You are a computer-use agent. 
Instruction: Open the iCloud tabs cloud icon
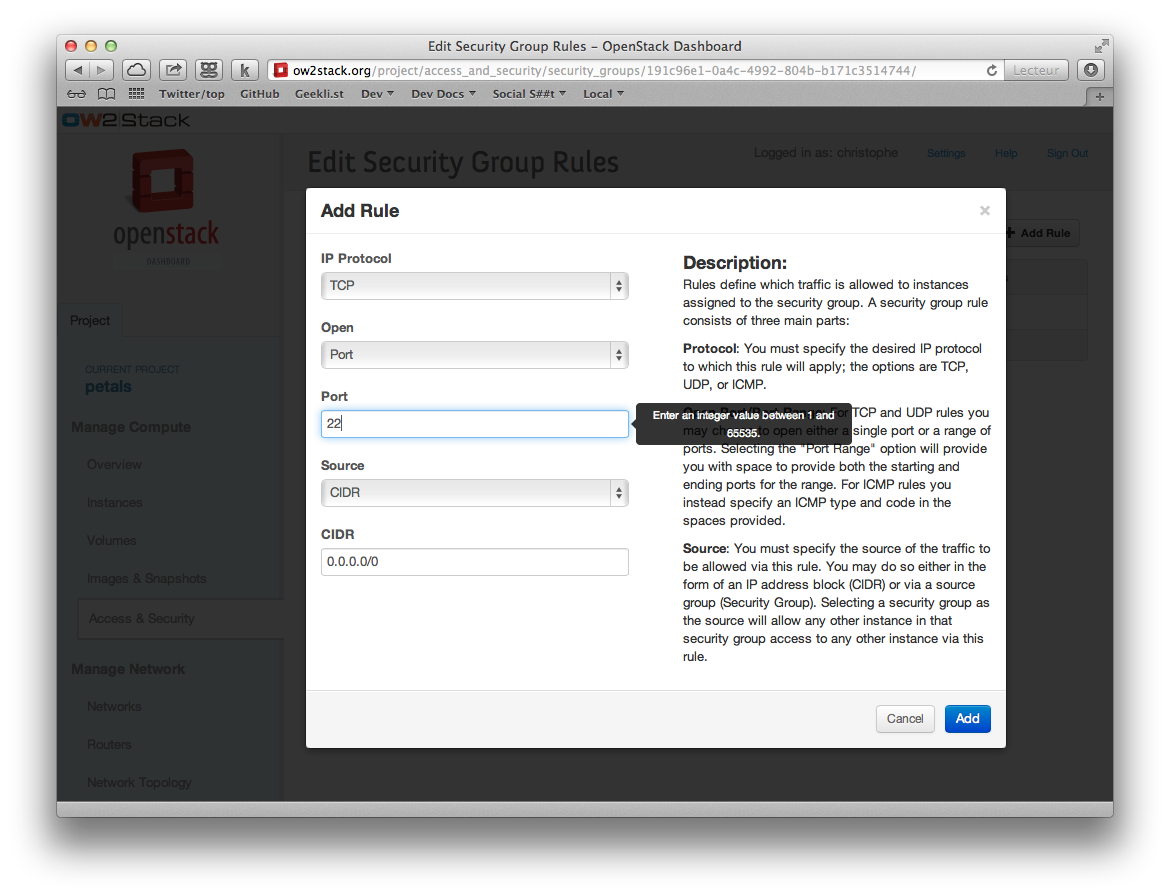pos(136,70)
